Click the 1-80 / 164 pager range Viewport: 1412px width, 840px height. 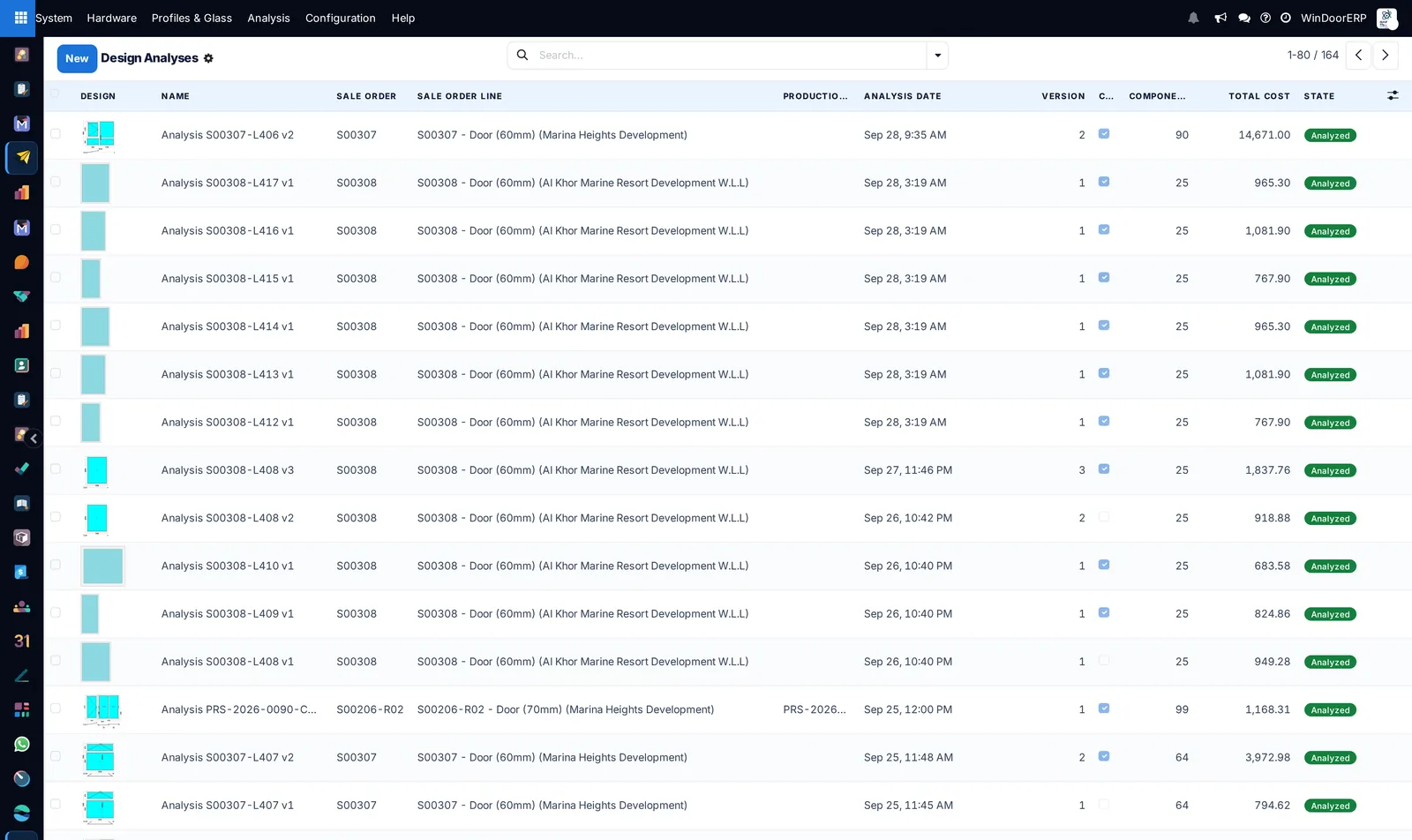1313,55
